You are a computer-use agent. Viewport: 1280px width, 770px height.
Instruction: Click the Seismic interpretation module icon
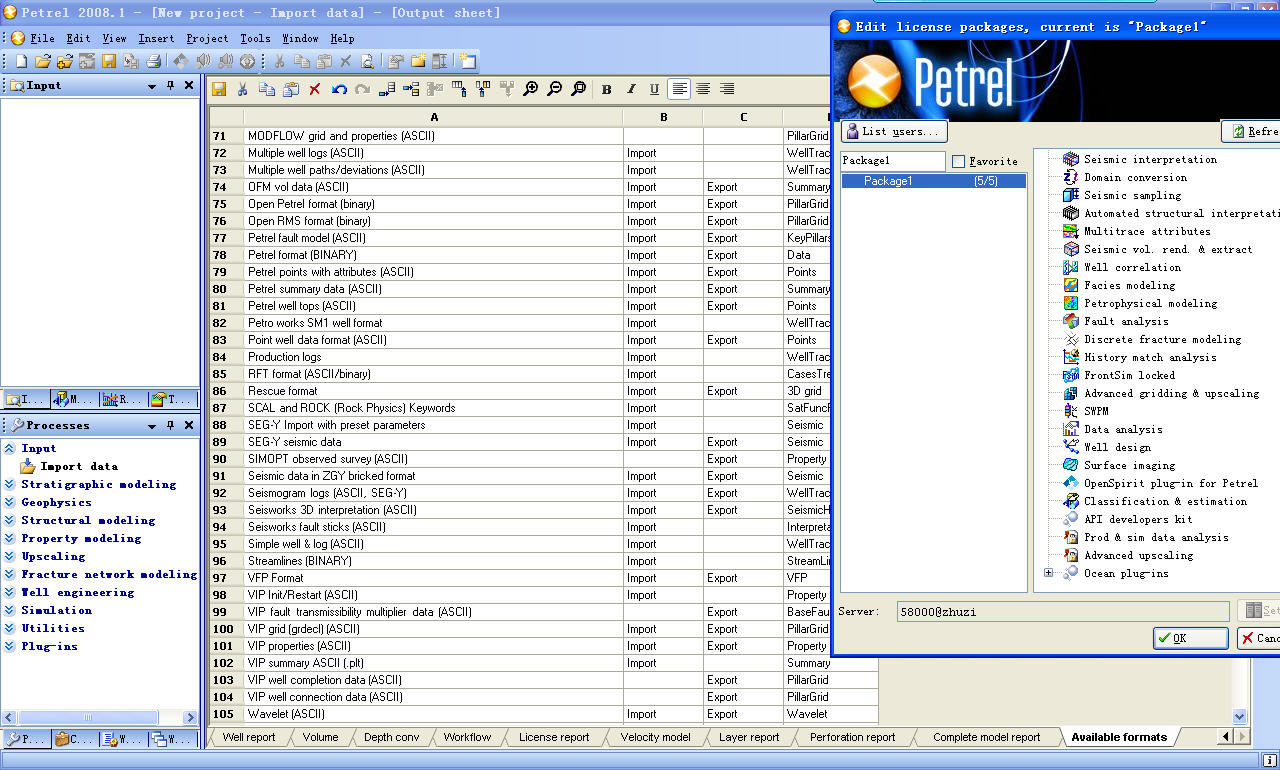[x=1071, y=159]
